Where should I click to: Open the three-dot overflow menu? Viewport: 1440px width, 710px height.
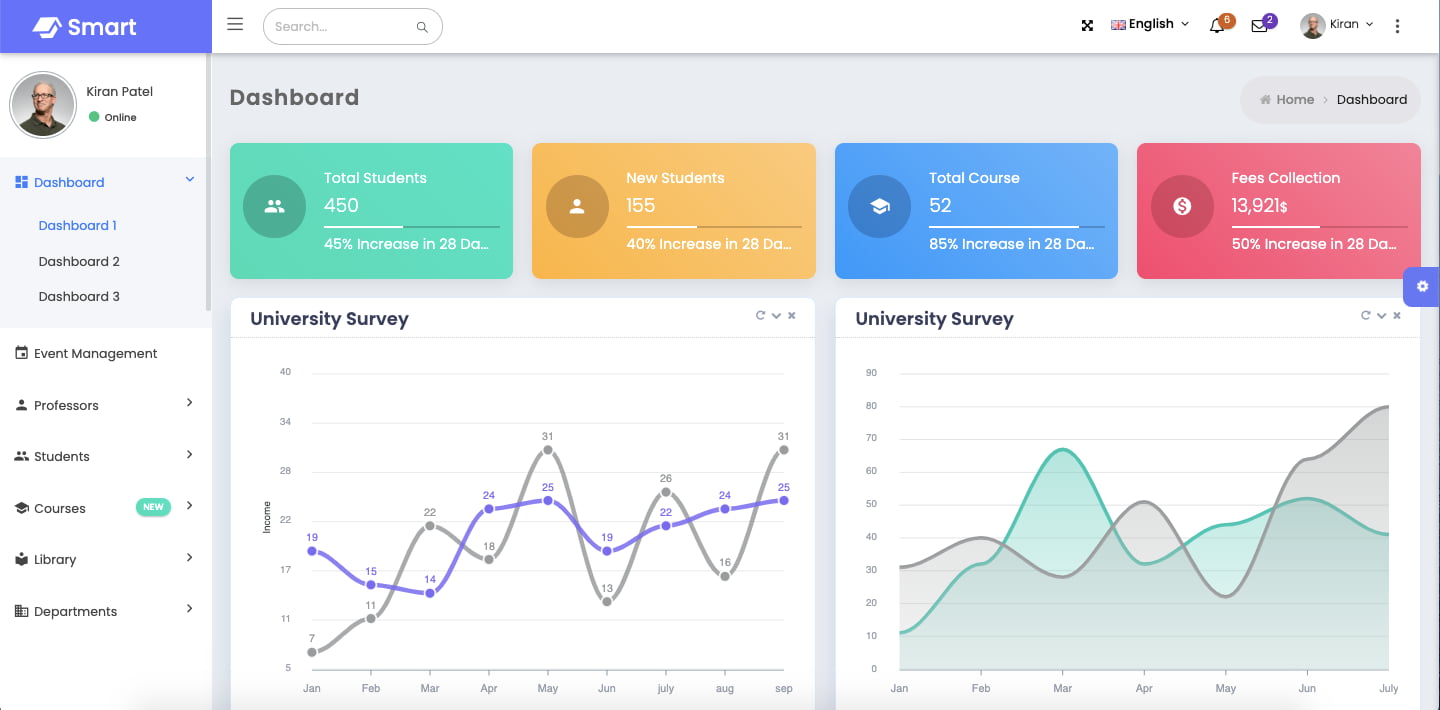(x=1397, y=26)
